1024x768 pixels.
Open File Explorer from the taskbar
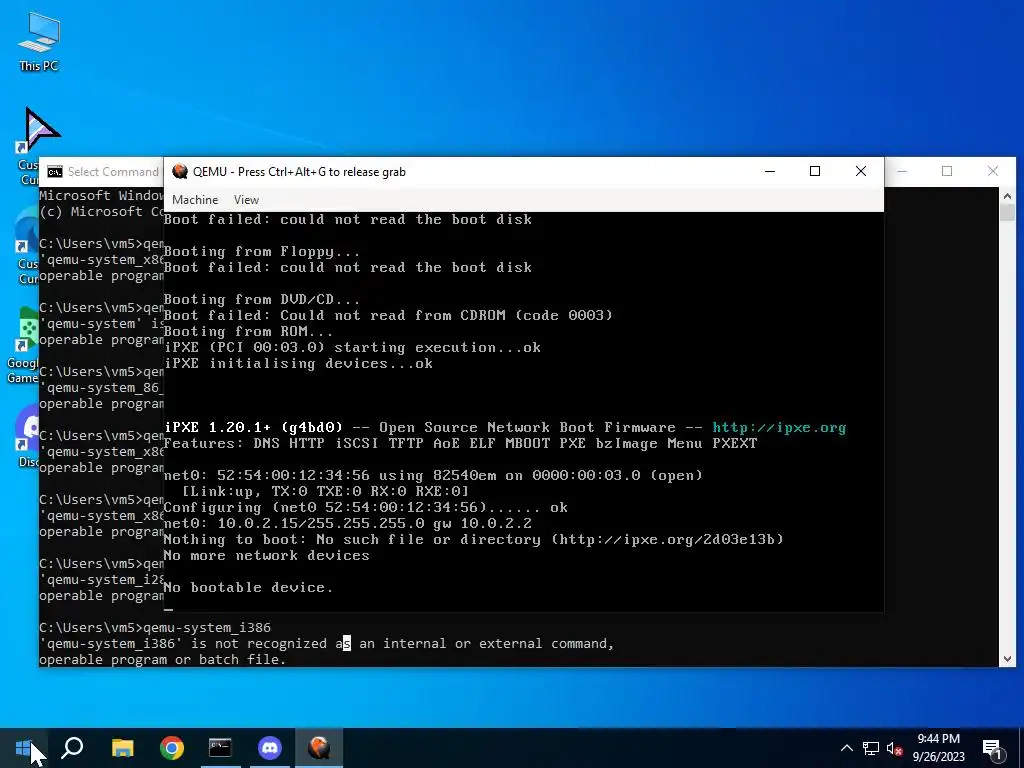[x=122, y=748]
